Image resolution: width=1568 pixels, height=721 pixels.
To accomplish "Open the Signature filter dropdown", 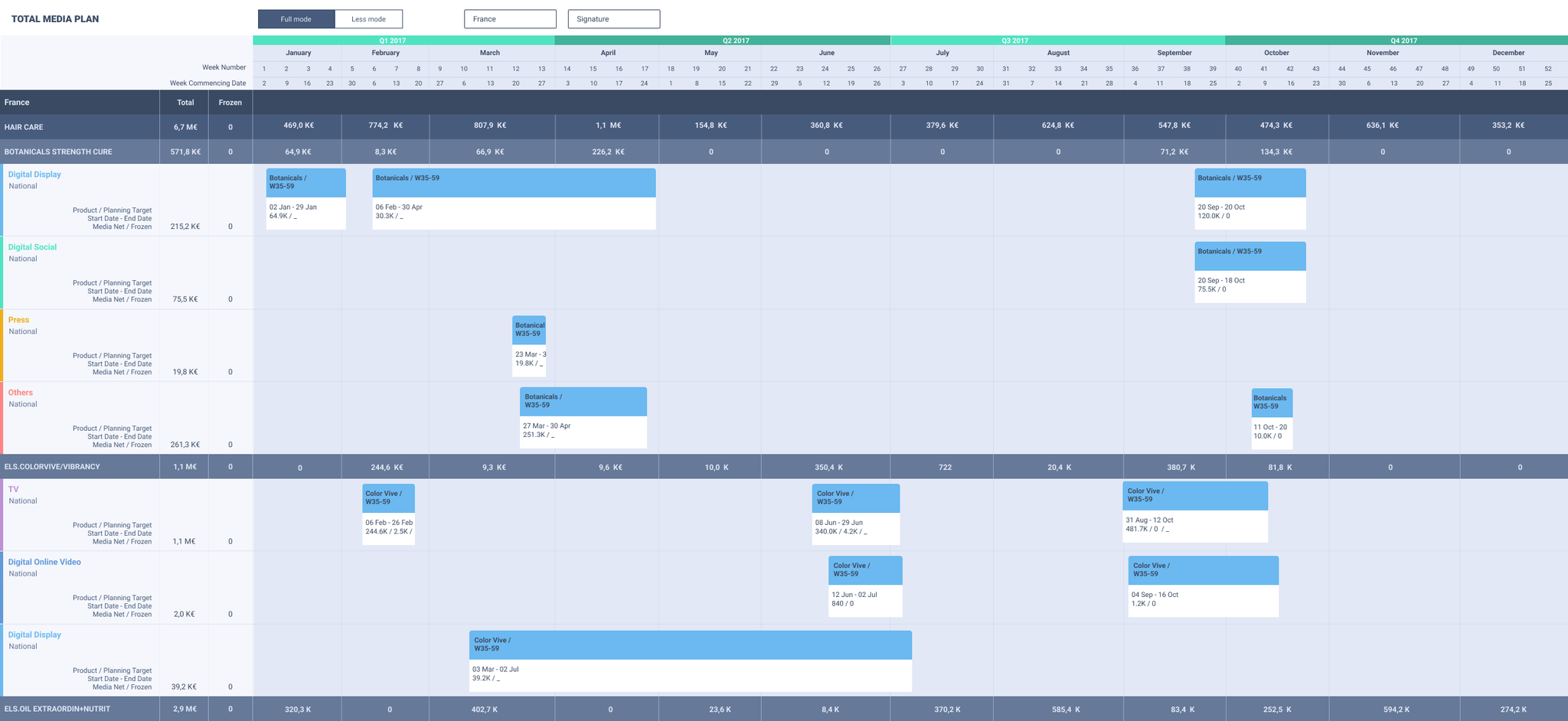I will (x=614, y=19).
